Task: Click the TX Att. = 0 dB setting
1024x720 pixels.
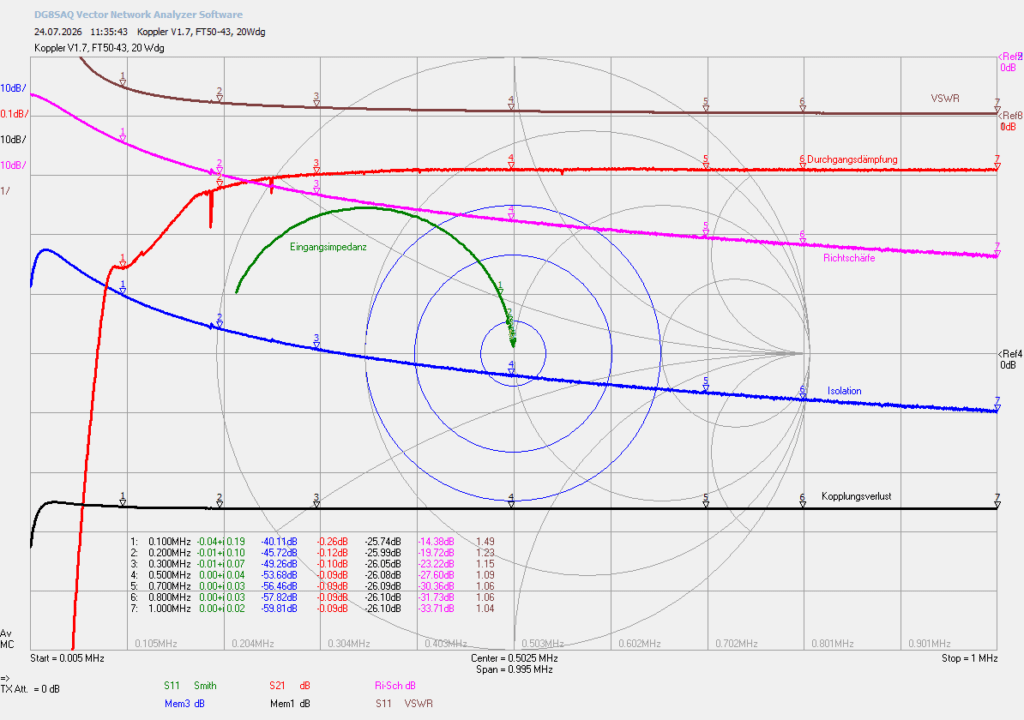Action: point(30,689)
